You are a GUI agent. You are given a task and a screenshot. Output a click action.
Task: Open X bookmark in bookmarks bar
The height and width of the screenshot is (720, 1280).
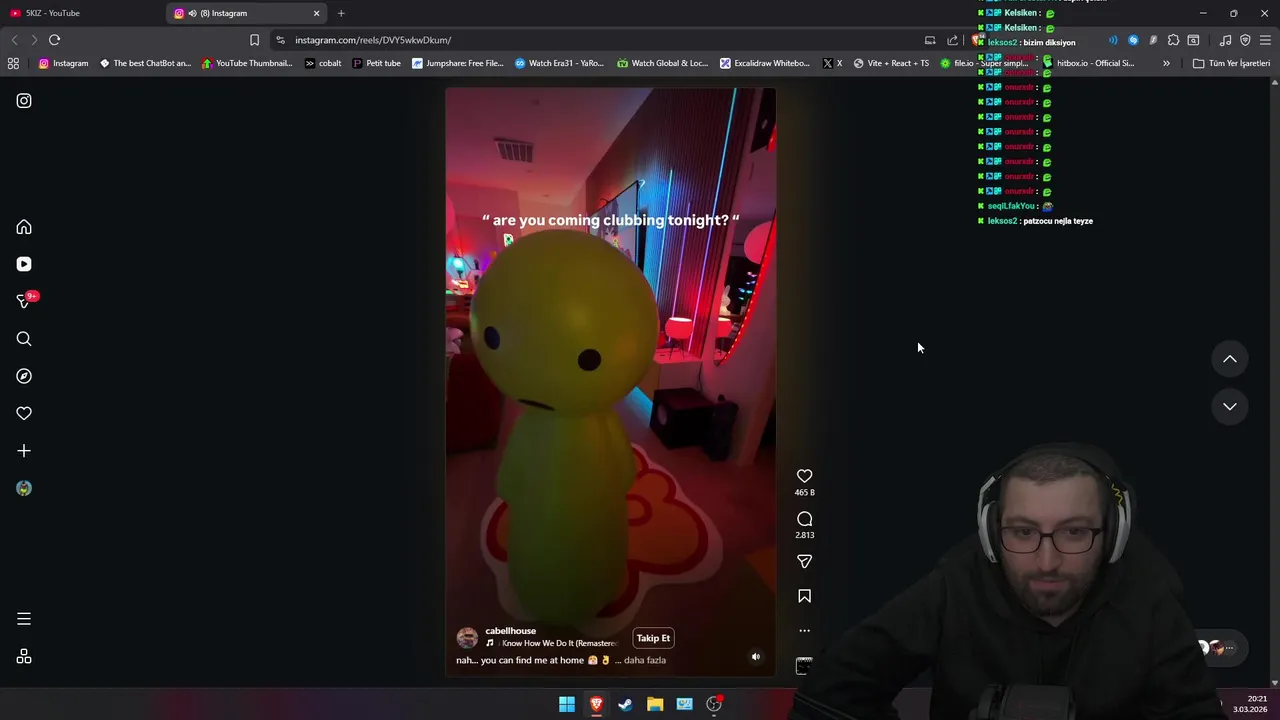click(x=832, y=63)
